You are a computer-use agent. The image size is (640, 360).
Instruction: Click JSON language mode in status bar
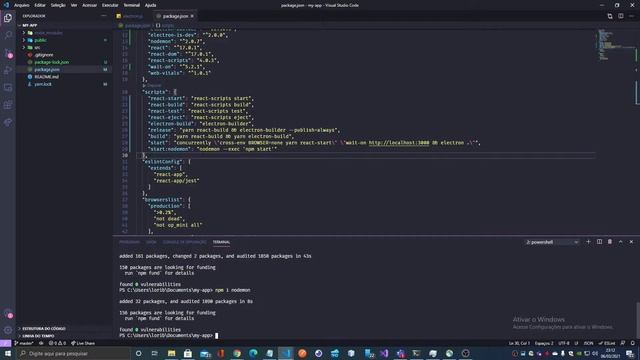click(588, 343)
